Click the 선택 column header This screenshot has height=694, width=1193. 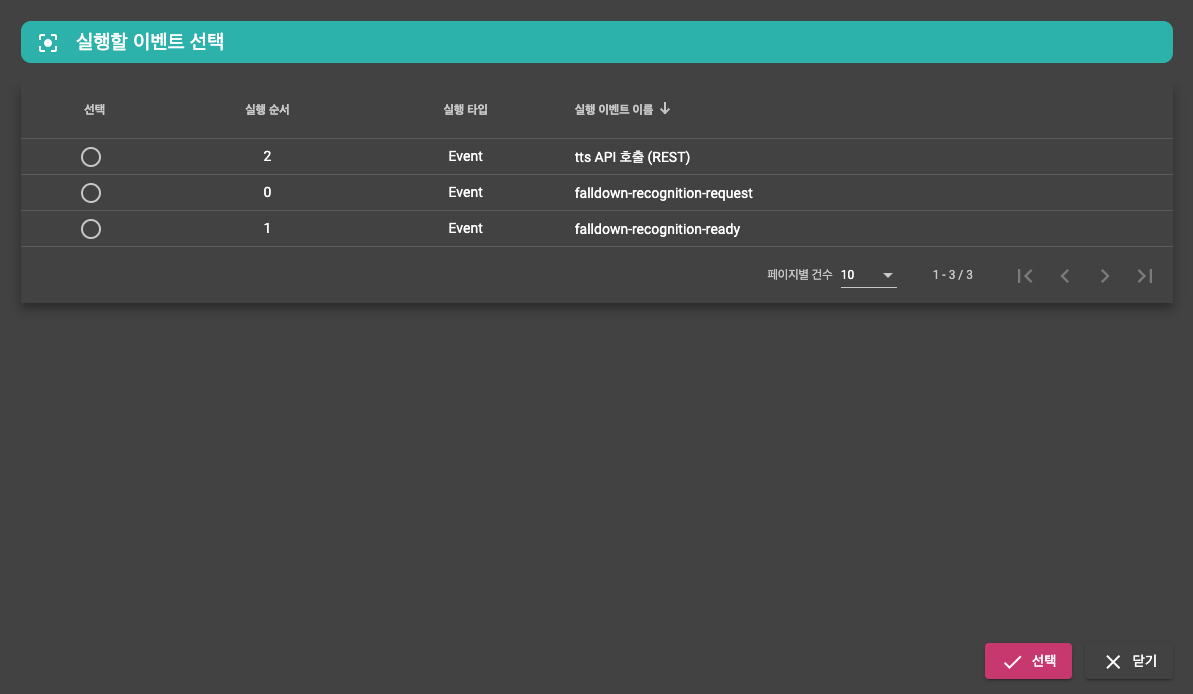click(x=94, y=110)
